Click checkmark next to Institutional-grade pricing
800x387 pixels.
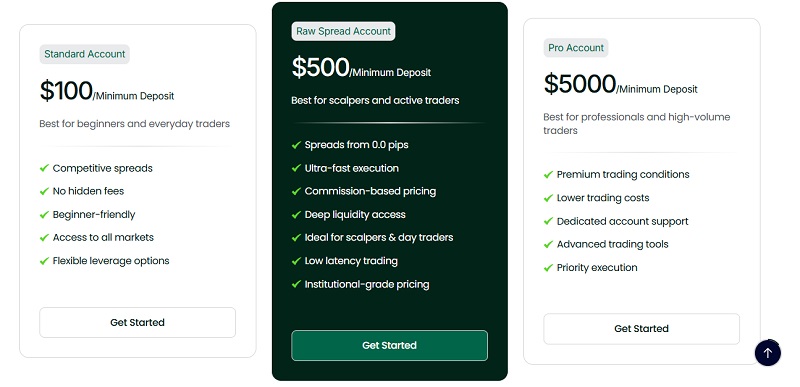(296, 284)
